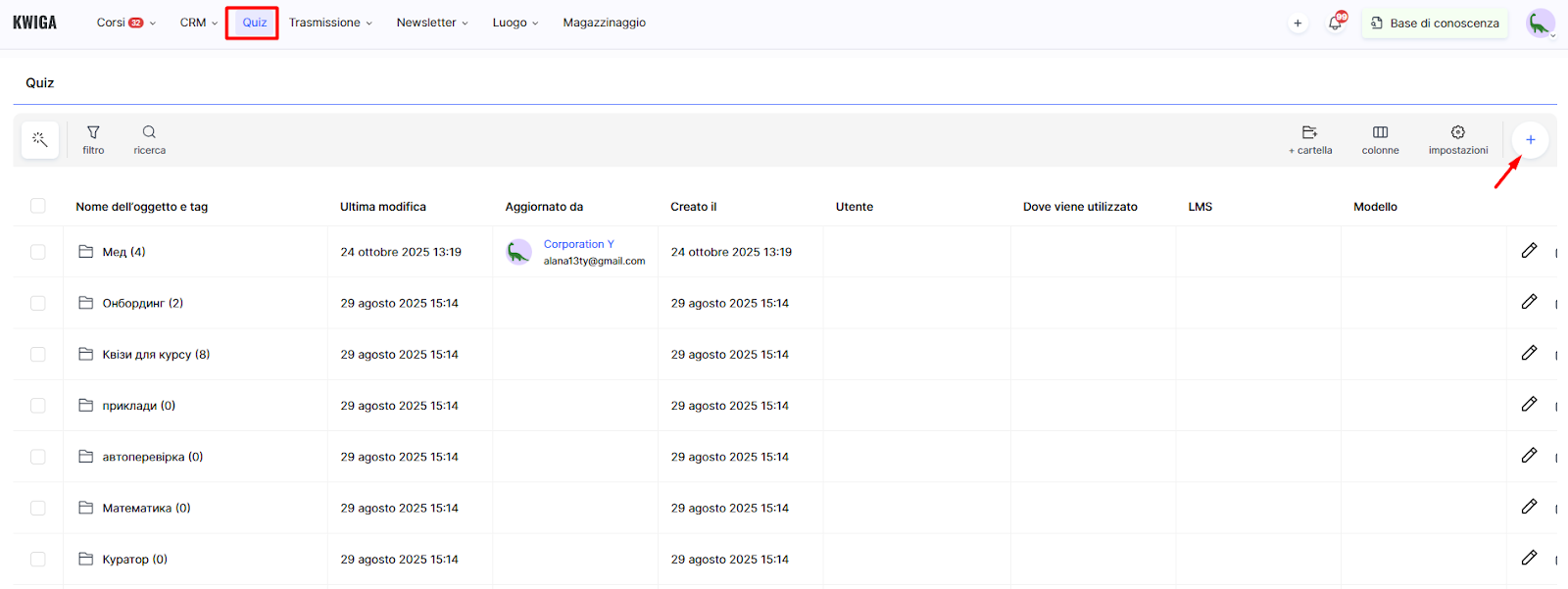Open the Квізи для курсу folder

tap(155, 355)
